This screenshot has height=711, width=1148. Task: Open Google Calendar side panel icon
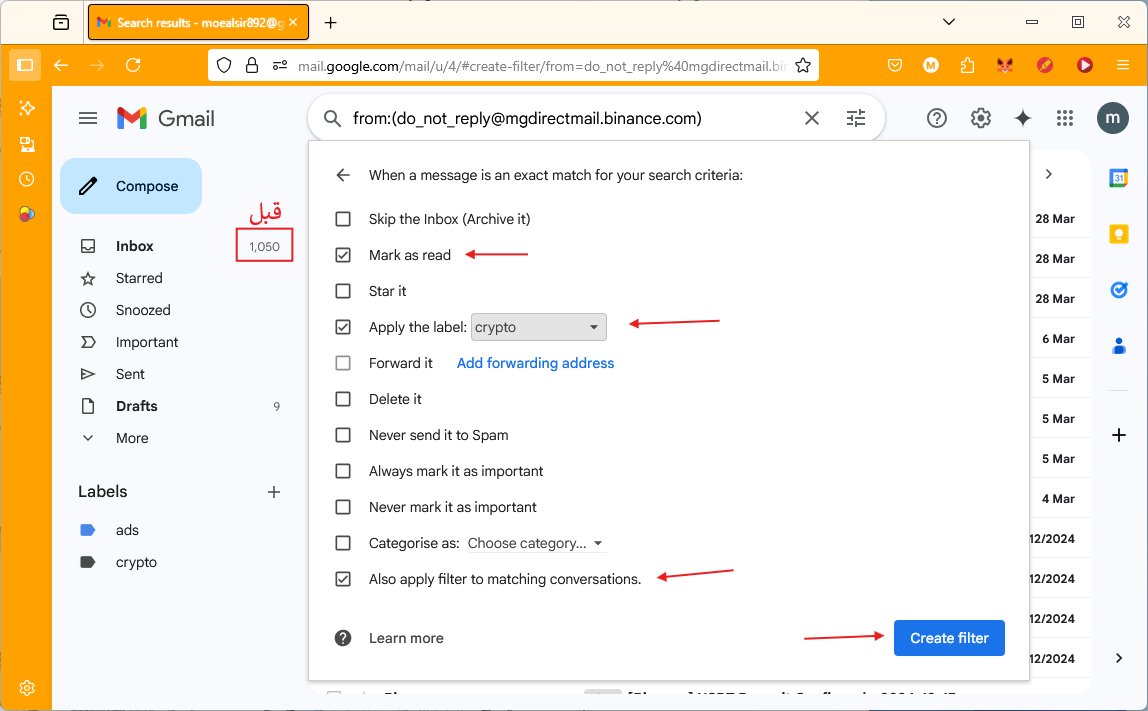(x=1118, y=178)
